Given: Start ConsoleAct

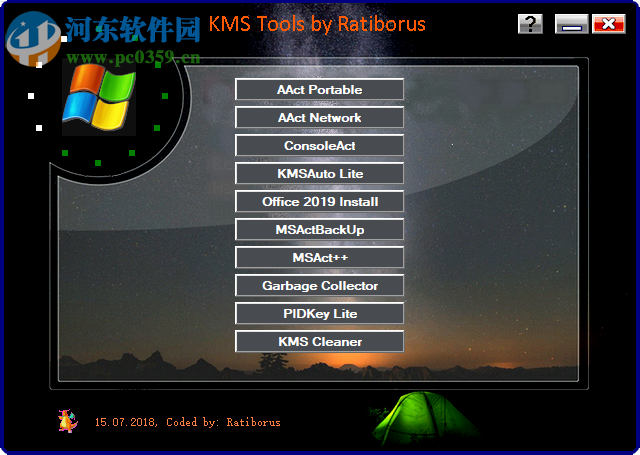Looking at the screenshot, I should click(319, 145).
